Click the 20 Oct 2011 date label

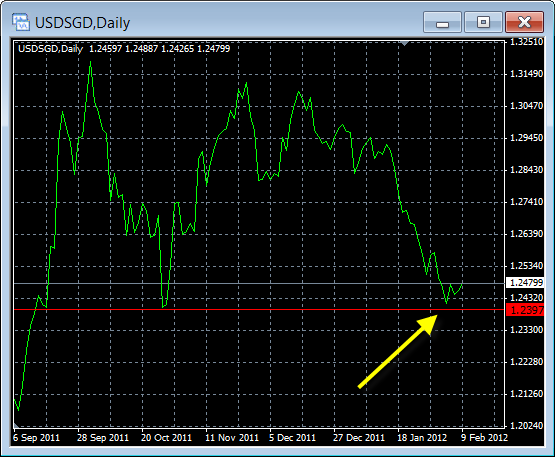pyautogui.click(x=166, y=438)
